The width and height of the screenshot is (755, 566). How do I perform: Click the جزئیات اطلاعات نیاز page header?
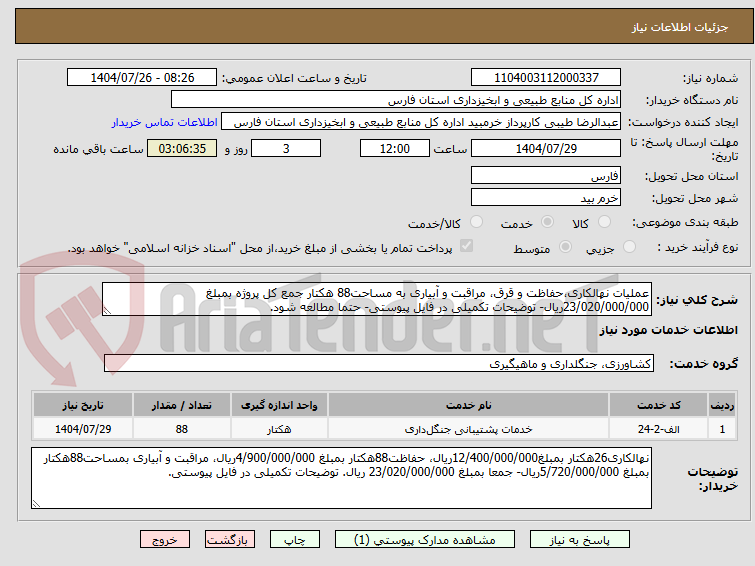pyautogui.click(x=679, y=27)
